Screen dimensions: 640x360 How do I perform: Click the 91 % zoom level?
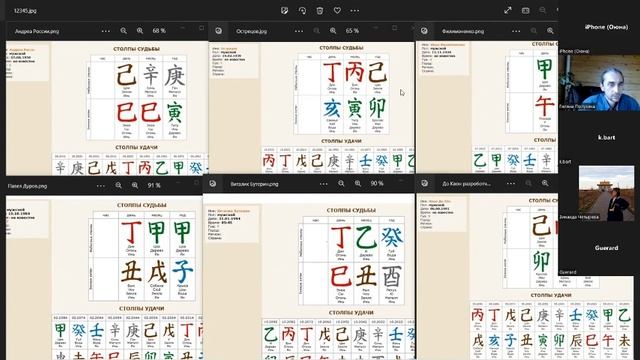point(154,185)
